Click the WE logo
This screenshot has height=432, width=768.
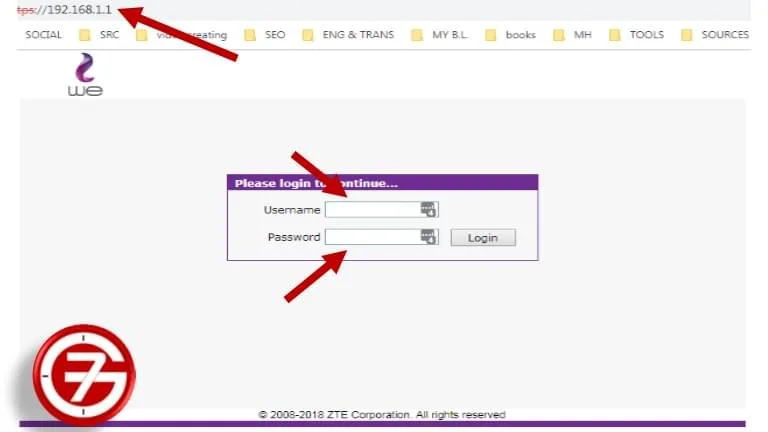click(85, 74)
